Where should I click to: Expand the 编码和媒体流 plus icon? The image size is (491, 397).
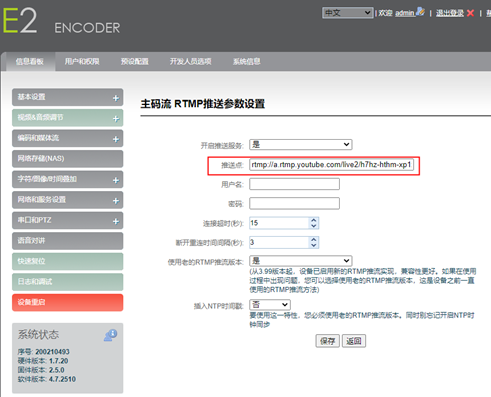116,139
